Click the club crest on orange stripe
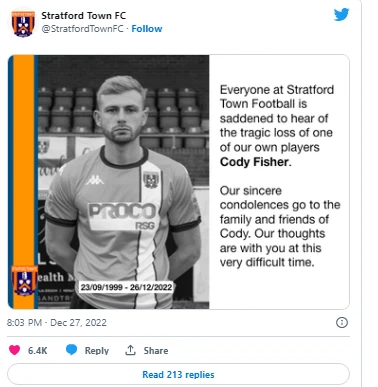Image resolution: width=378 pixels, height=387 pixels. [x=24, y=280]
